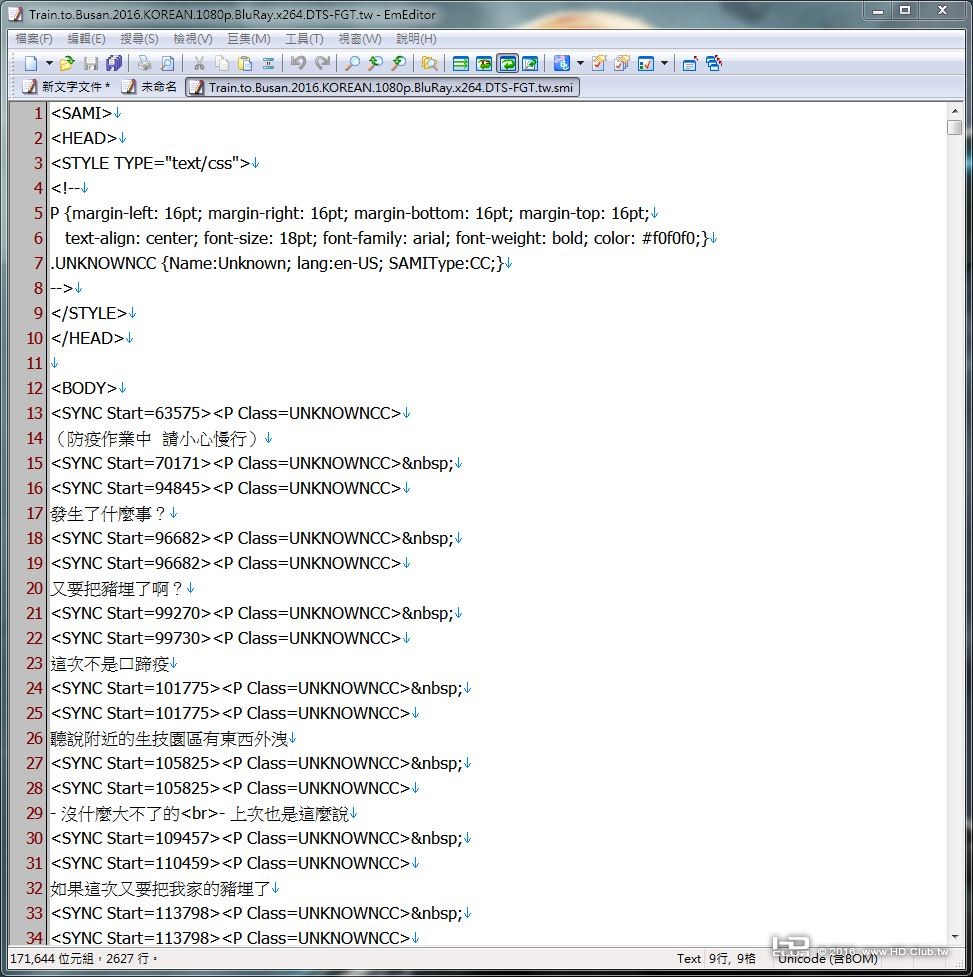
Task: Open Print Preview from the toolbar
Action: (168, 63)
